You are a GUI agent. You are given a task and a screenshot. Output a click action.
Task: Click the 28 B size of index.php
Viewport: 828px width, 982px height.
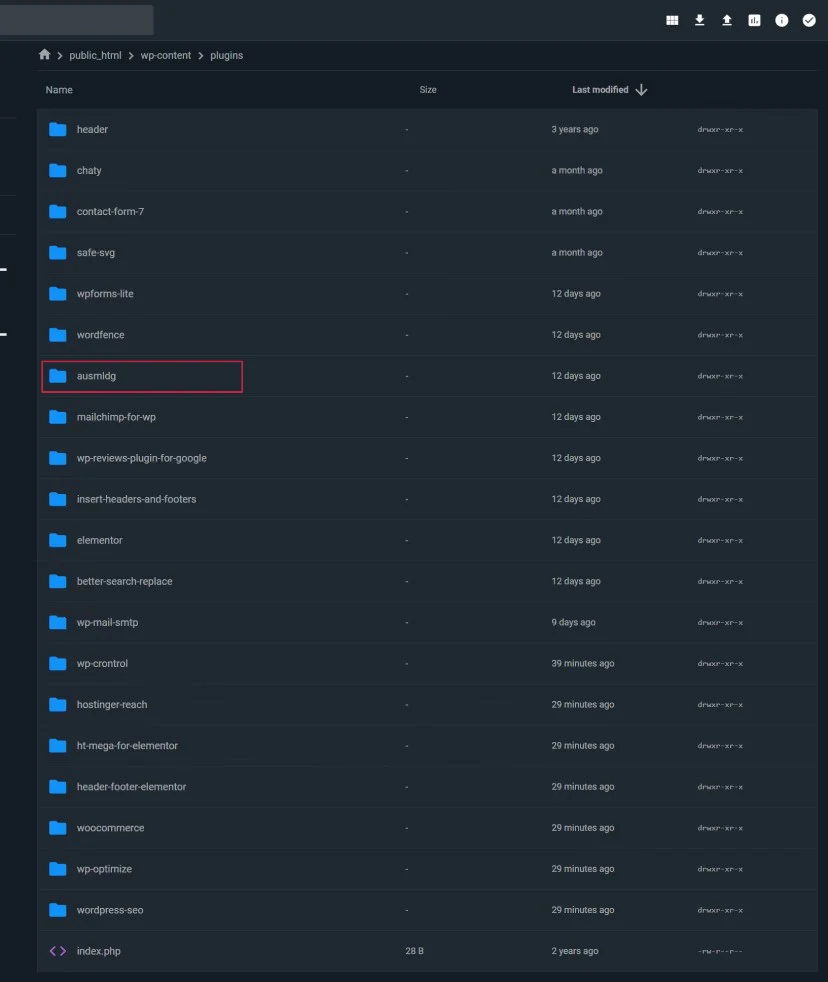click(414, 951)
